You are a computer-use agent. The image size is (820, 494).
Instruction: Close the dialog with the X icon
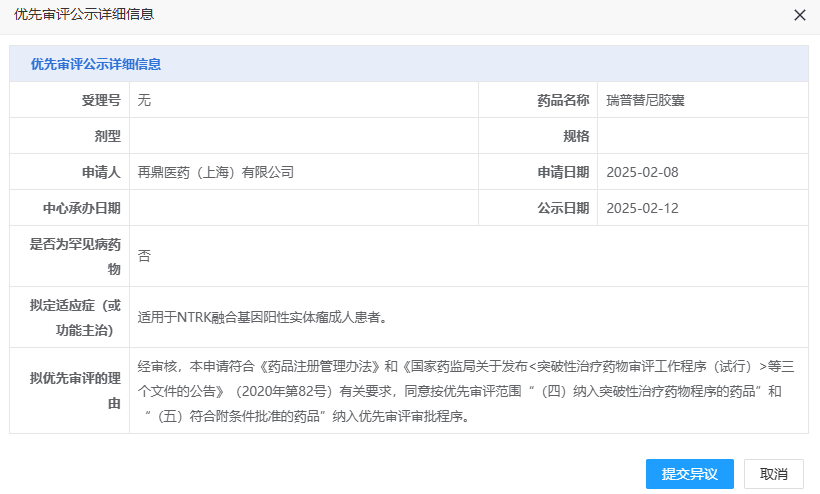[799, 15]
